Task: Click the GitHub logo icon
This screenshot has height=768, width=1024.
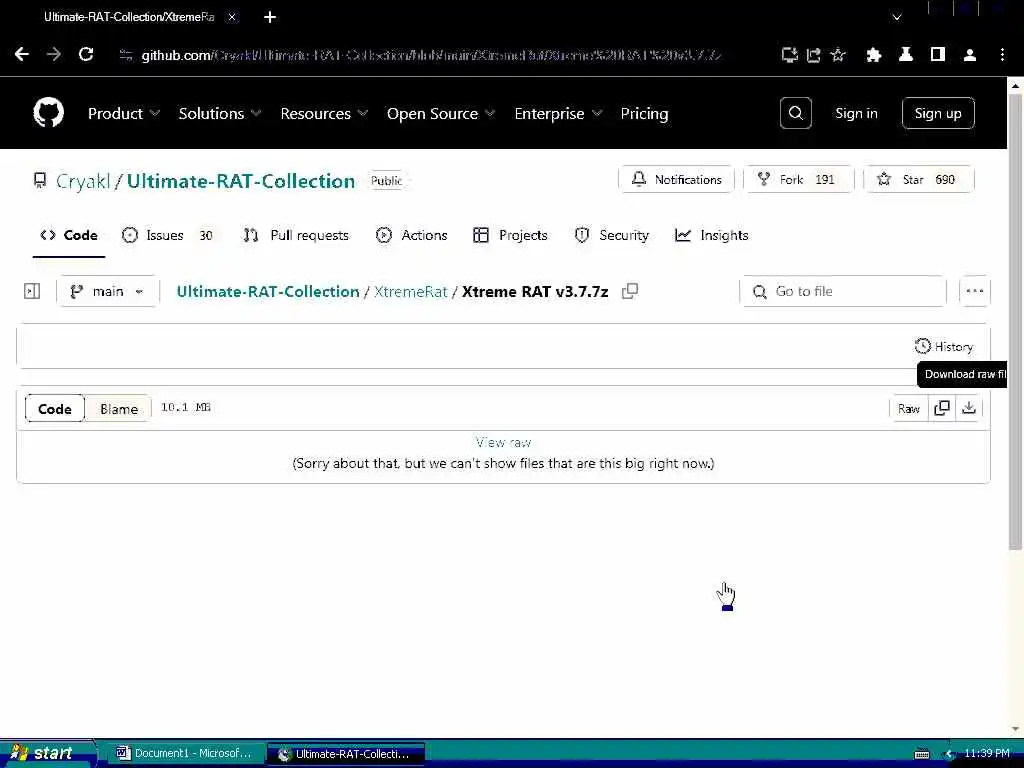Action: 48,113
